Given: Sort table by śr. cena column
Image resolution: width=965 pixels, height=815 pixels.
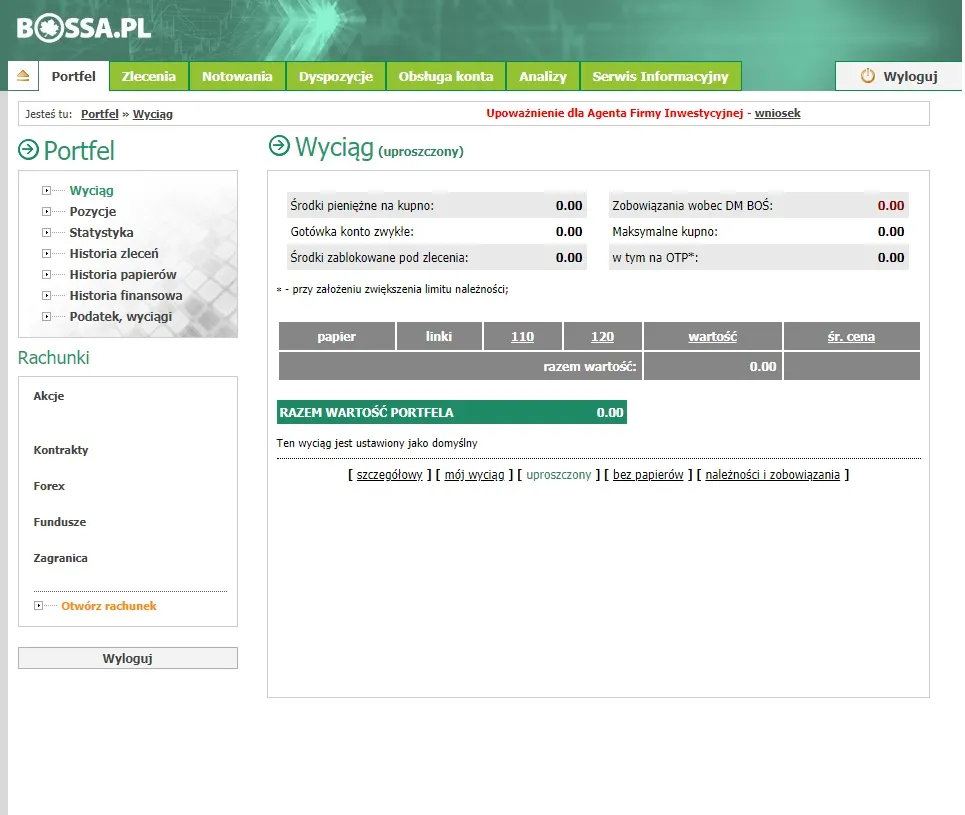Looking at the screenshot, I should (851, 337).
